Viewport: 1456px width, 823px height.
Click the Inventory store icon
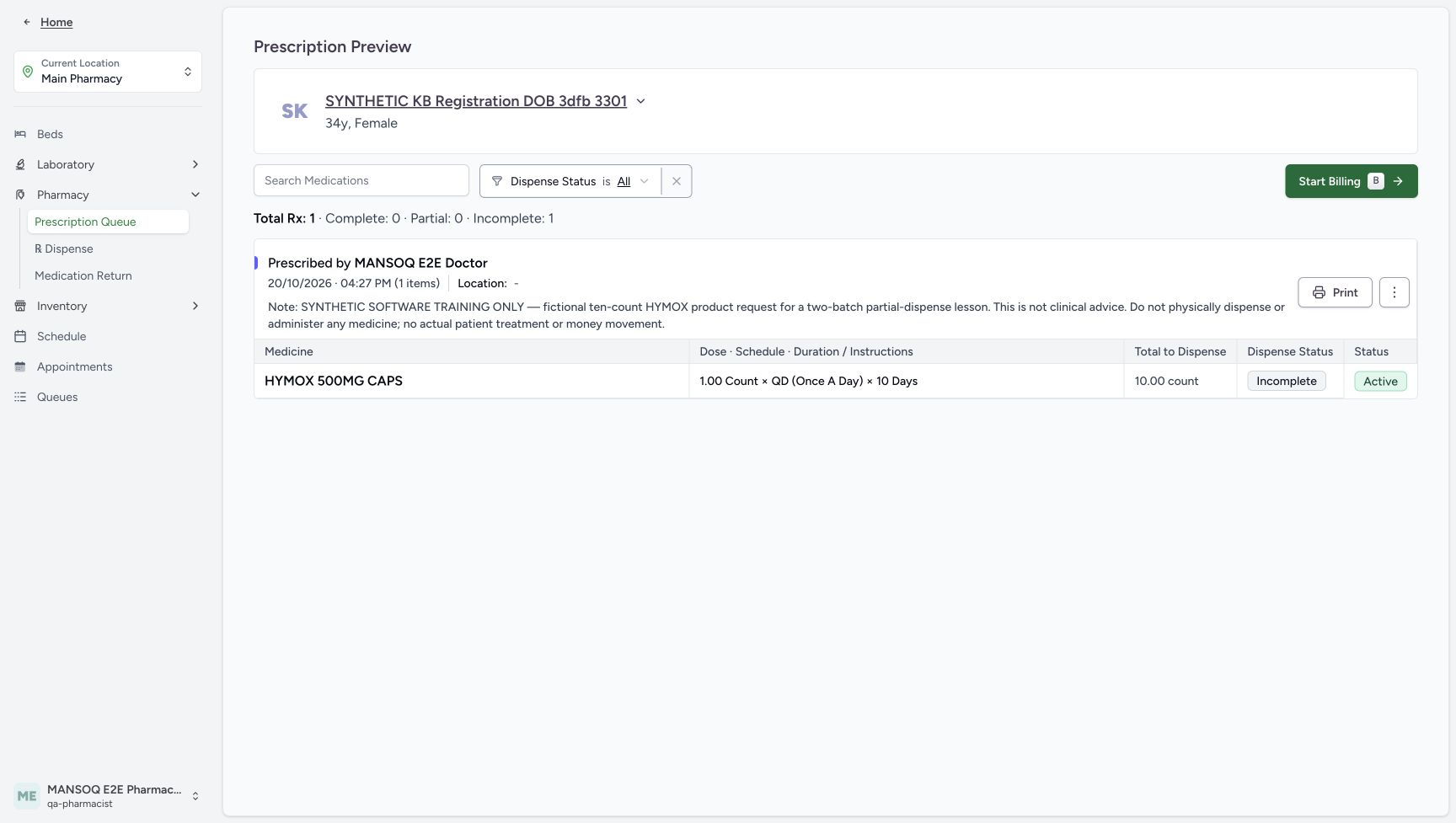pyautogui.click(x=20, y=306)
